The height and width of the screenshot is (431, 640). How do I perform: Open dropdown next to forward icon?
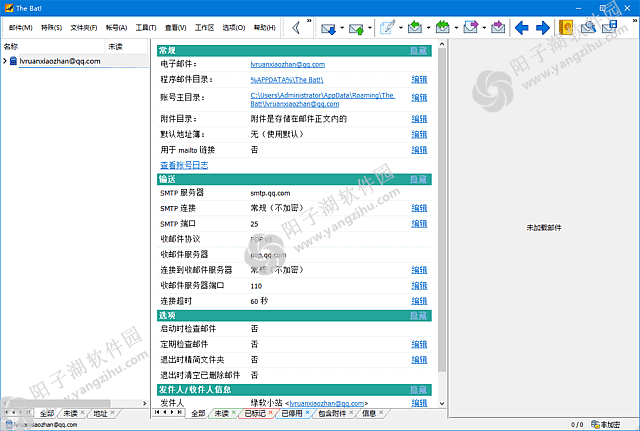pyautogui.click(x=484, y=28)
